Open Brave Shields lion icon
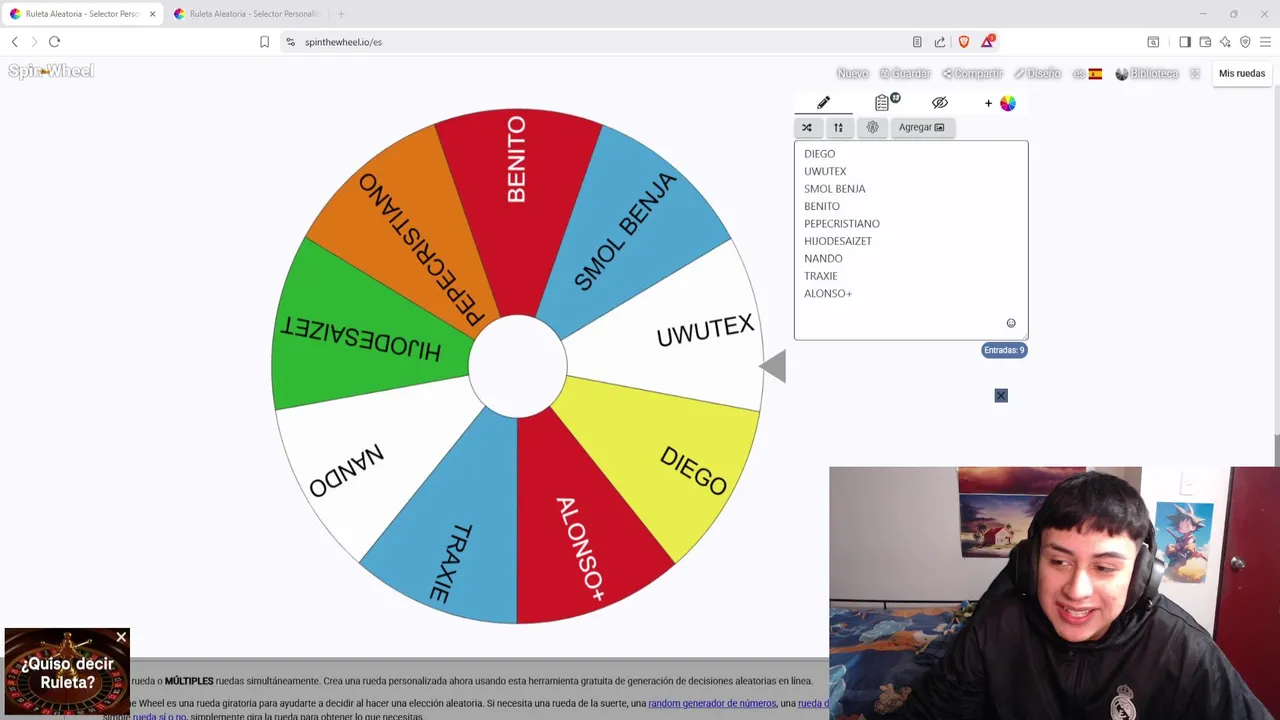Viewport: 1280px width, 720px height. 964,42
